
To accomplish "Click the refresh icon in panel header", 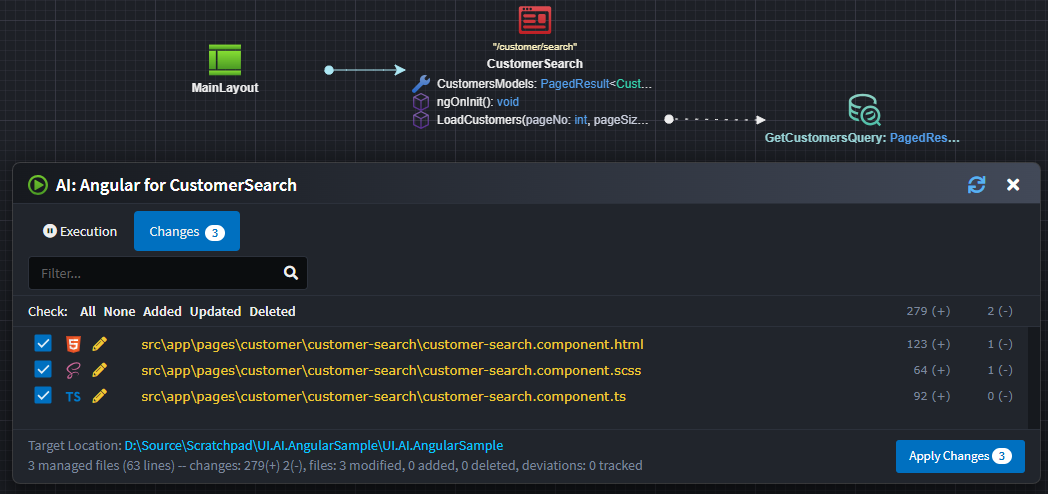I will pos(976,185).
